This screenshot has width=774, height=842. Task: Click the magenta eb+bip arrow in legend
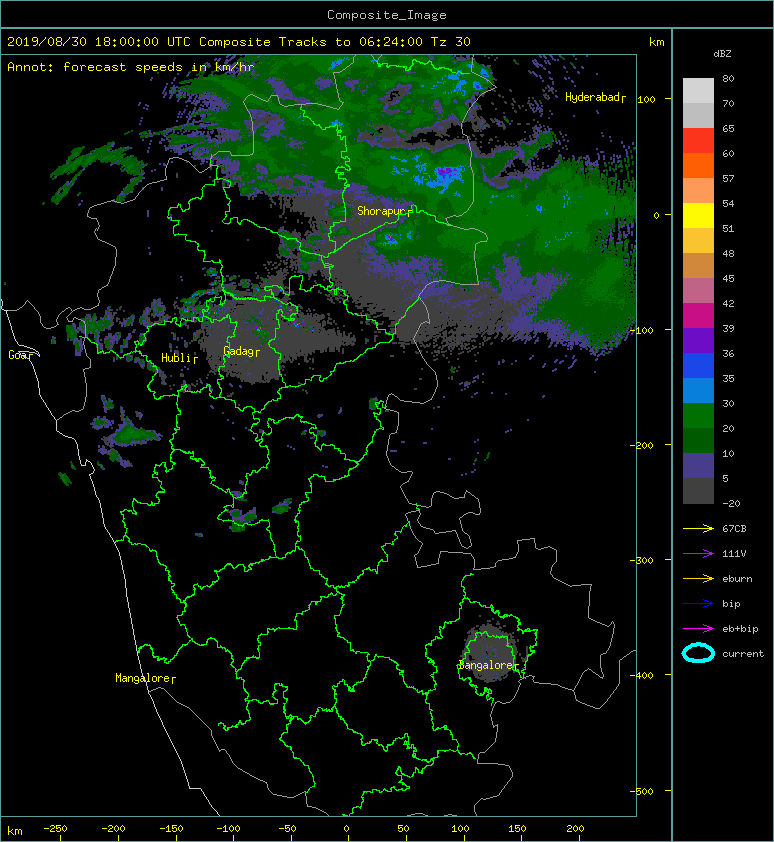coord(698,629)
